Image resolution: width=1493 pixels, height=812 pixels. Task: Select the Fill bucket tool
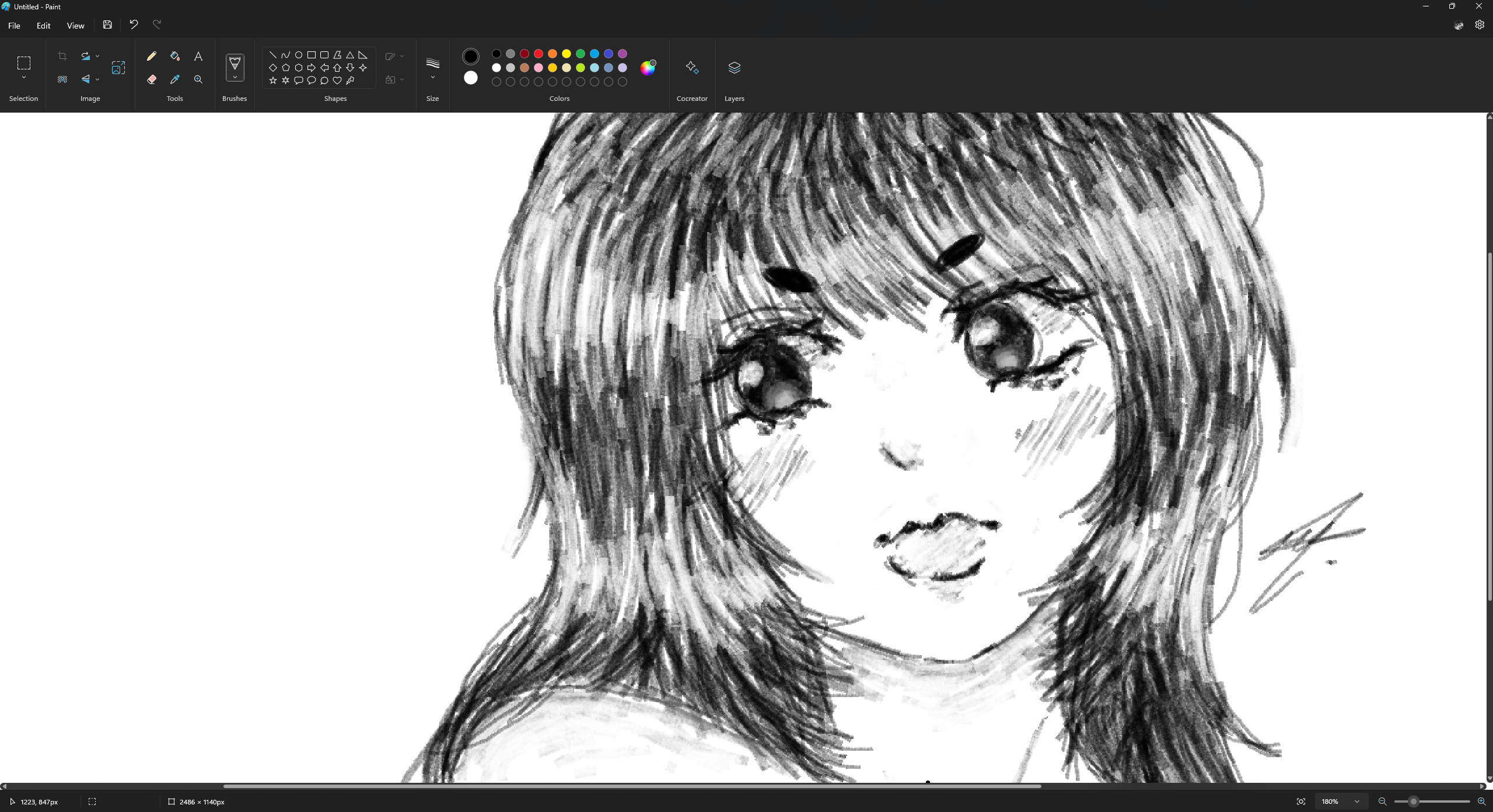pyautogui.click(x=174, y=56)
